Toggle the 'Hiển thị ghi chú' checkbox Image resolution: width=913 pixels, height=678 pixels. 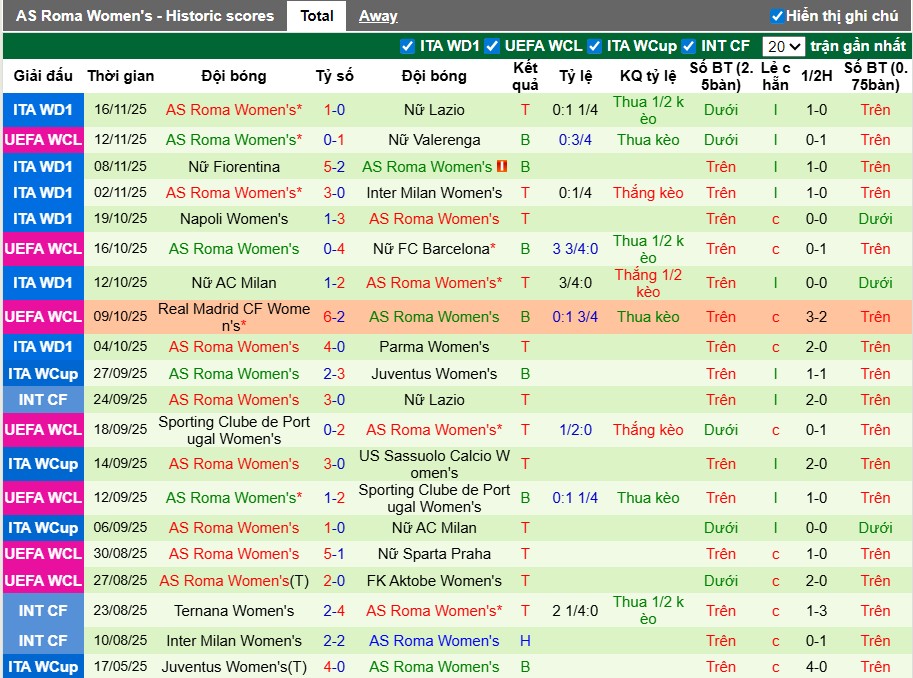point(777,16)
